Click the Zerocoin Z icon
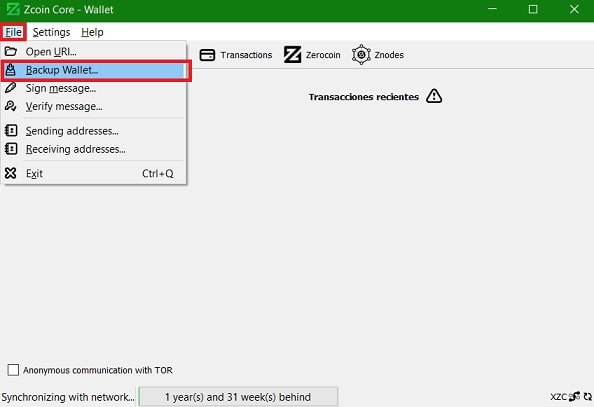This screenshot has width=594, height=407. [x=292, y=55]
